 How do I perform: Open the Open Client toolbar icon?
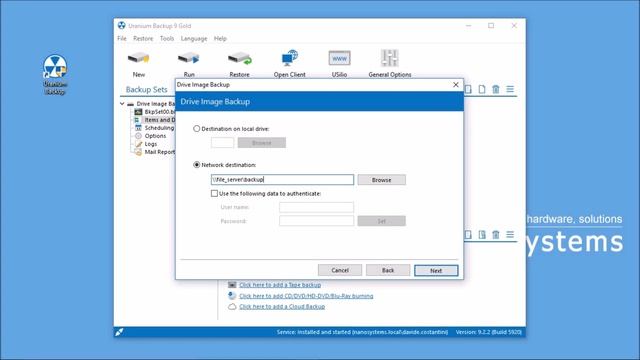[x=289, y=58]
